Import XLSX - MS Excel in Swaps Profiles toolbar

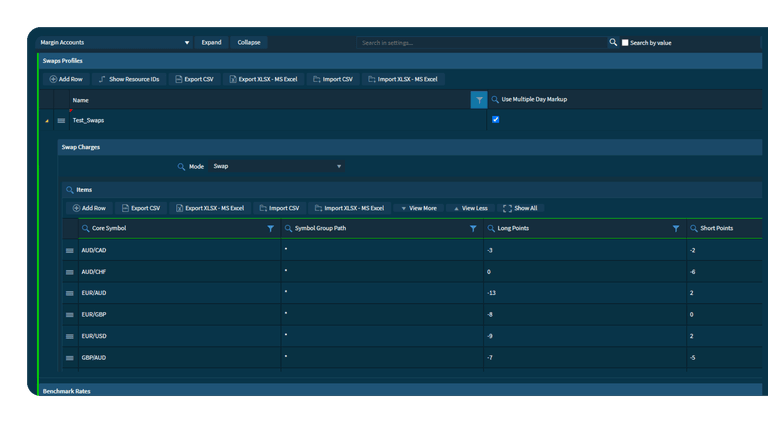click(x=403, y=79)
